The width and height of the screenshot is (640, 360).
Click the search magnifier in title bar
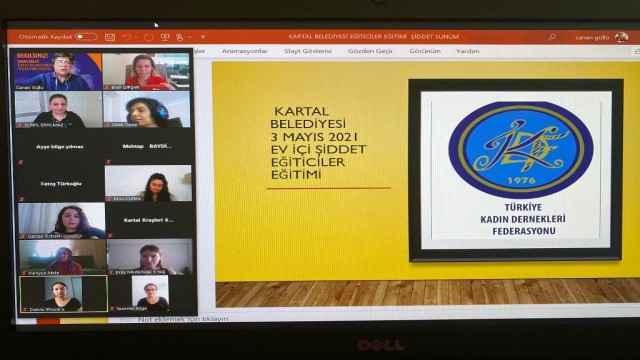(552, 37)
